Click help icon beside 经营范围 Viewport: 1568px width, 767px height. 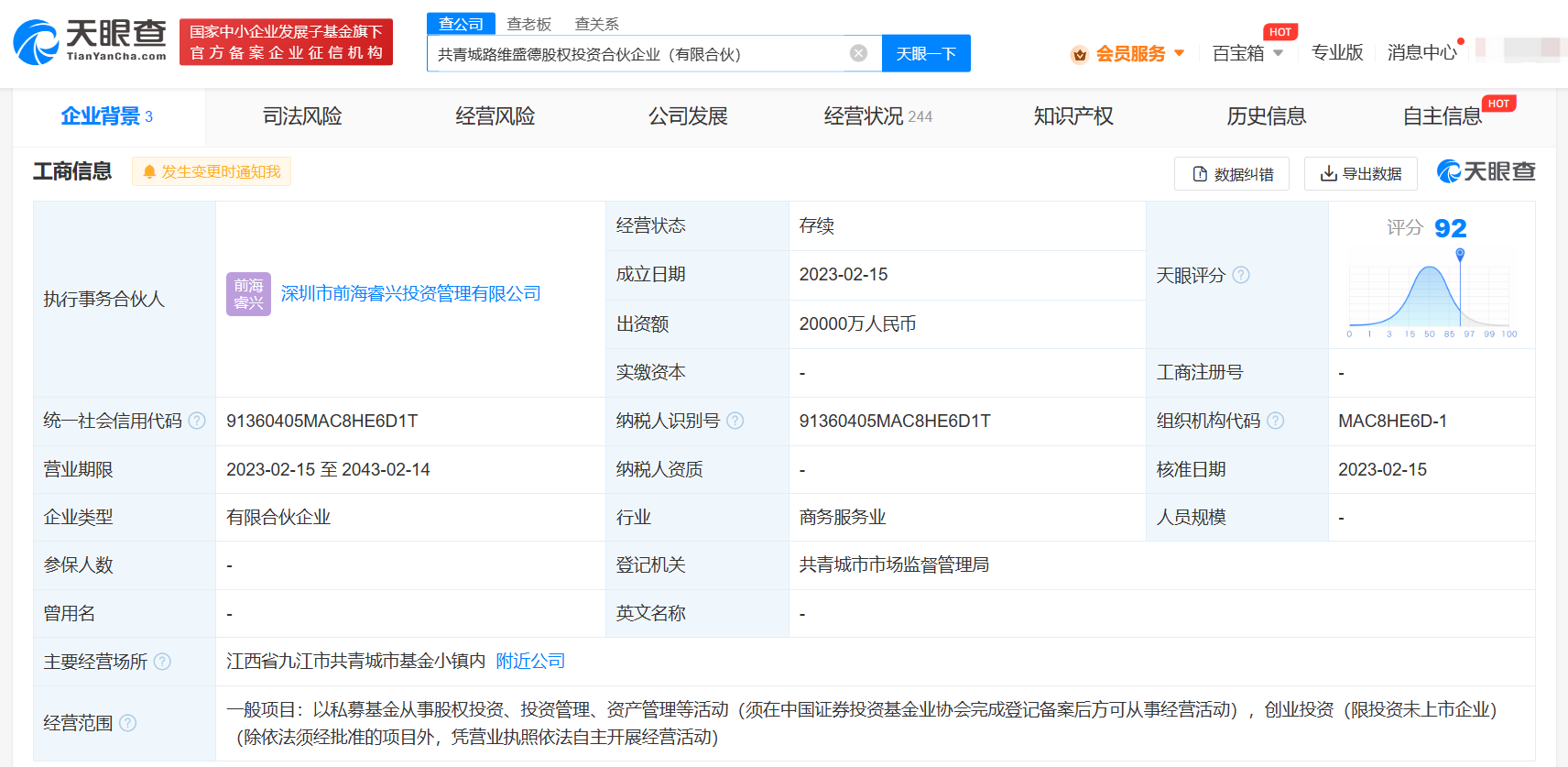pos(128,723)
